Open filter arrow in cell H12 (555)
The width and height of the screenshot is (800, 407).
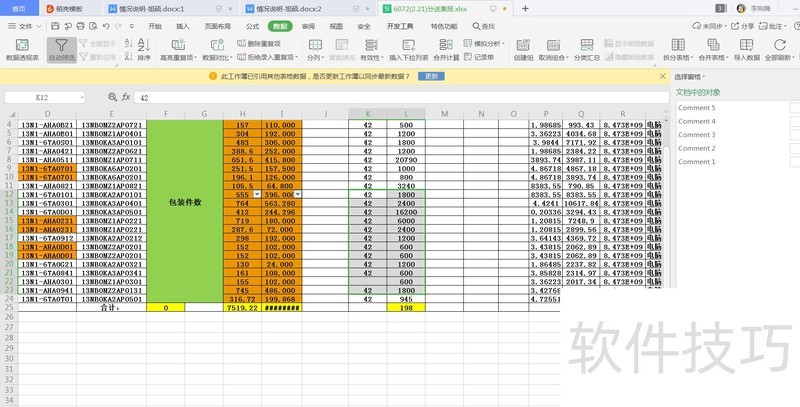point(258,194)
